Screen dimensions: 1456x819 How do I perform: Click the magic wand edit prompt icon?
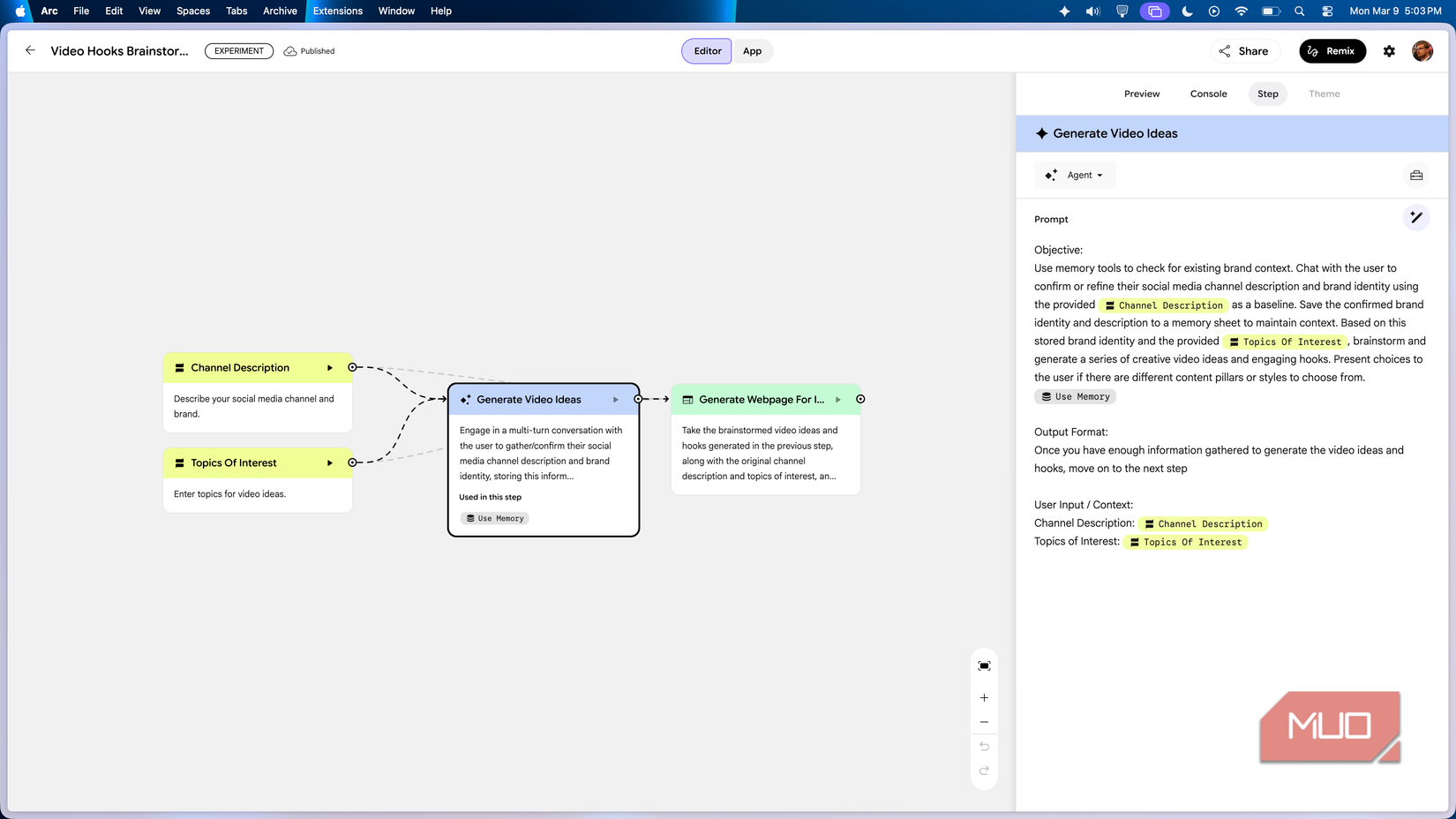(1415, 217)
